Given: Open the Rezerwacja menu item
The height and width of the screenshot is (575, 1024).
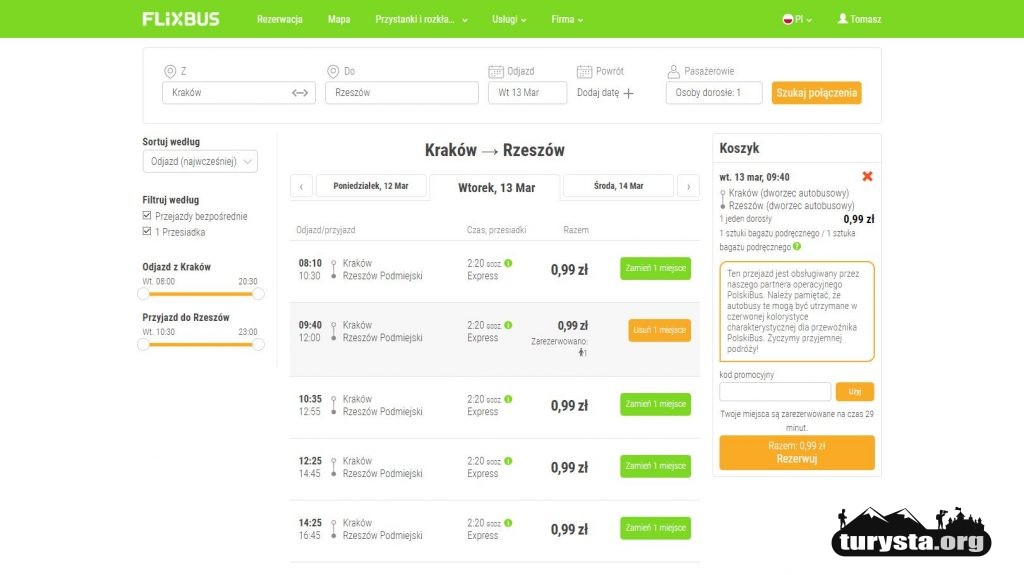Looking at the screenshot, I should [279, 19].
